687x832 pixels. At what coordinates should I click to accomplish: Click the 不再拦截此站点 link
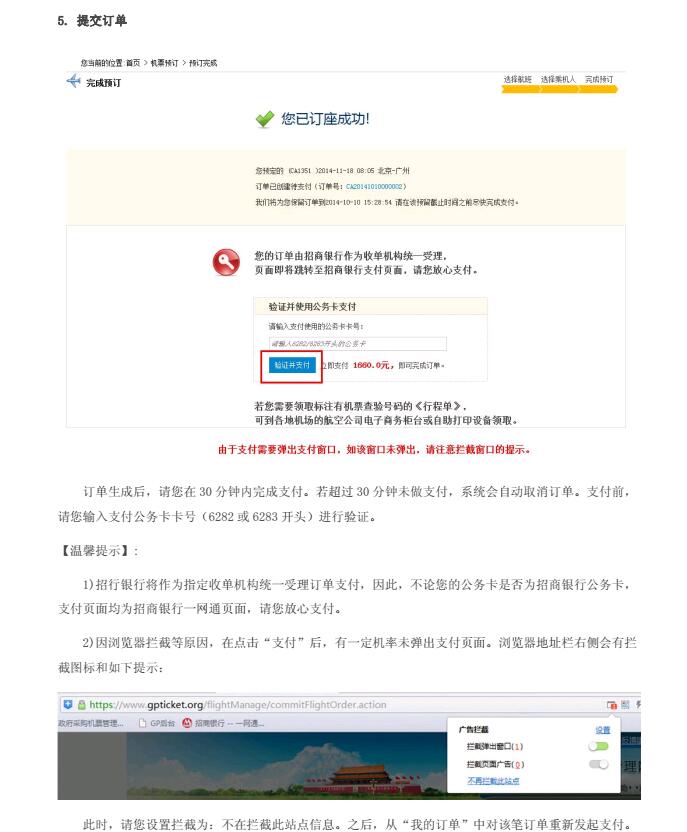point(493,781)
